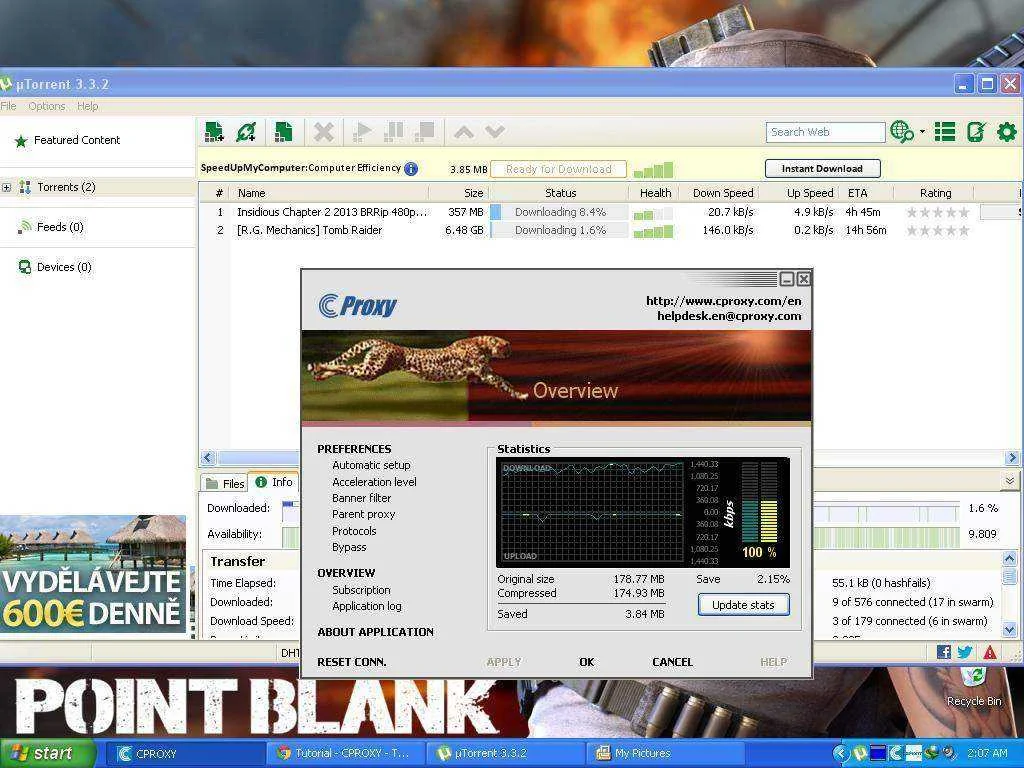
Task: Click the Update stats button
Action: pos(743,605)
